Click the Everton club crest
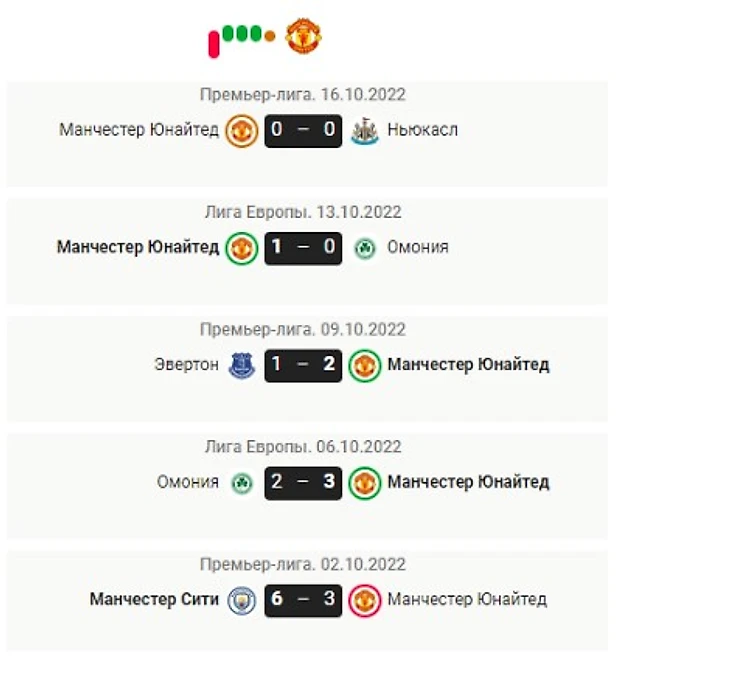The width and height of the screenshot is (730, 674). coord(242,365)
